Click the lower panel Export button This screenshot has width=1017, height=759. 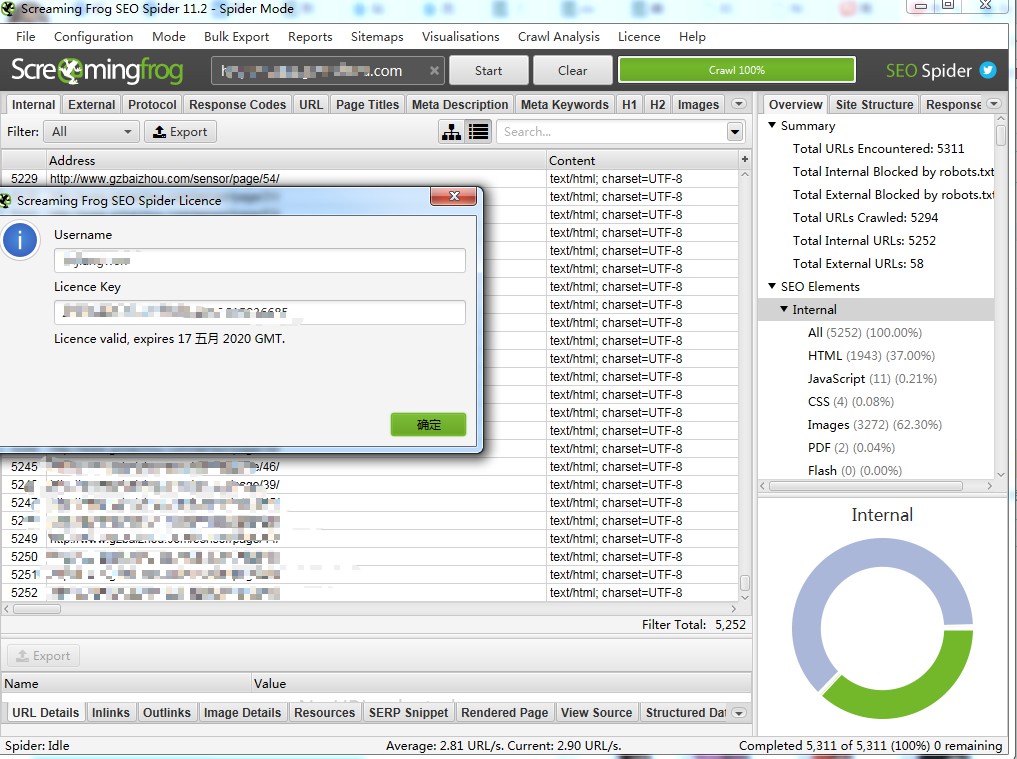(43, 656)
